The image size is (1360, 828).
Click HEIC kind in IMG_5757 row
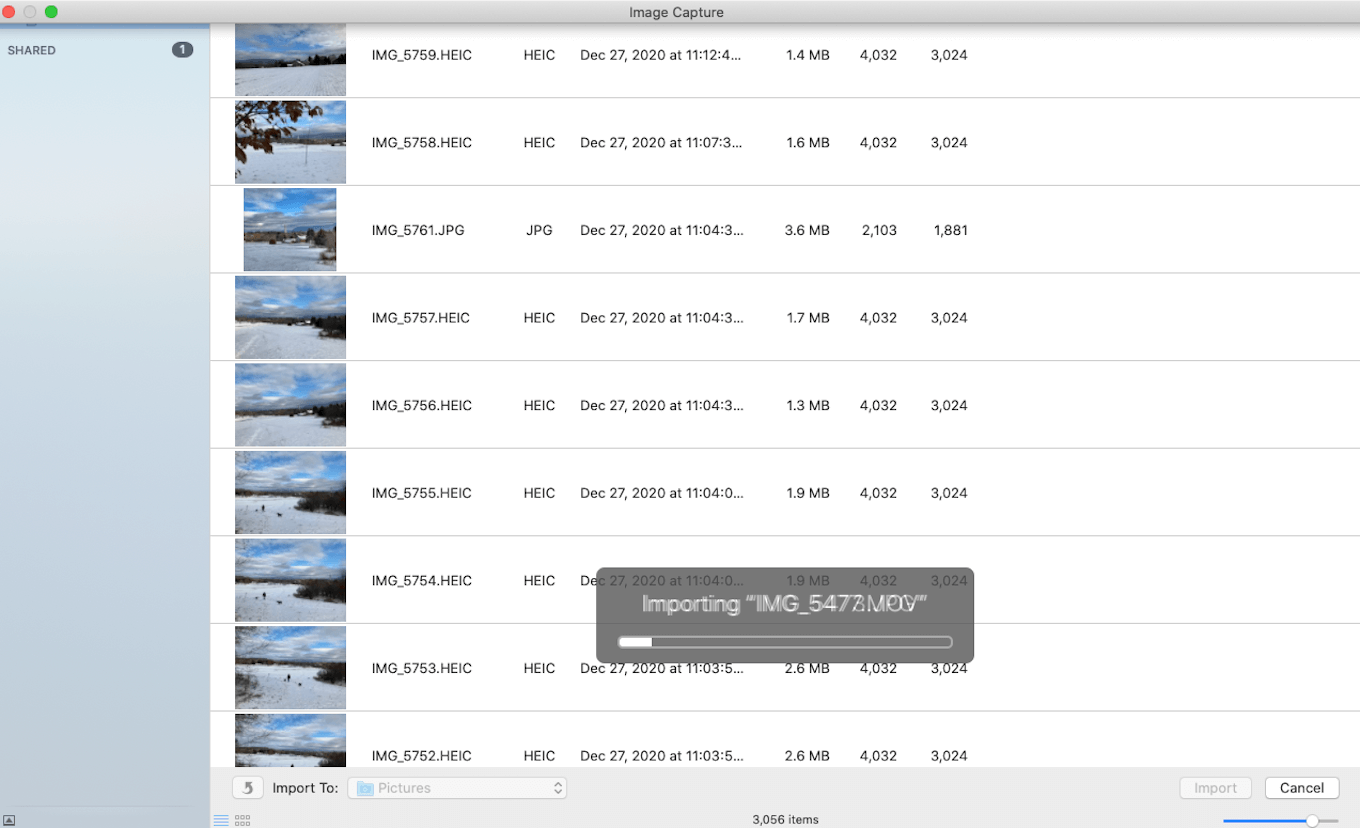[x=539, y=318]
